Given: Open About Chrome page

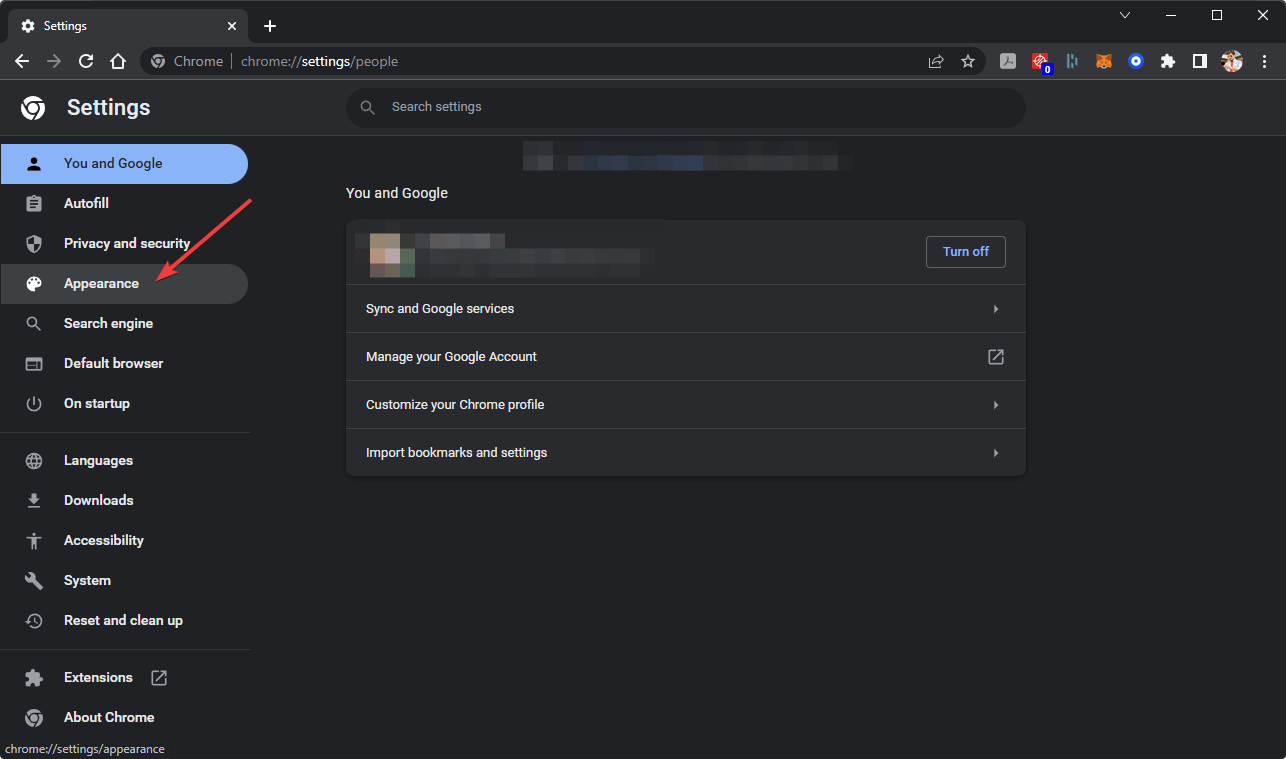Looking at the screenshot, I should tap(124, 718).
